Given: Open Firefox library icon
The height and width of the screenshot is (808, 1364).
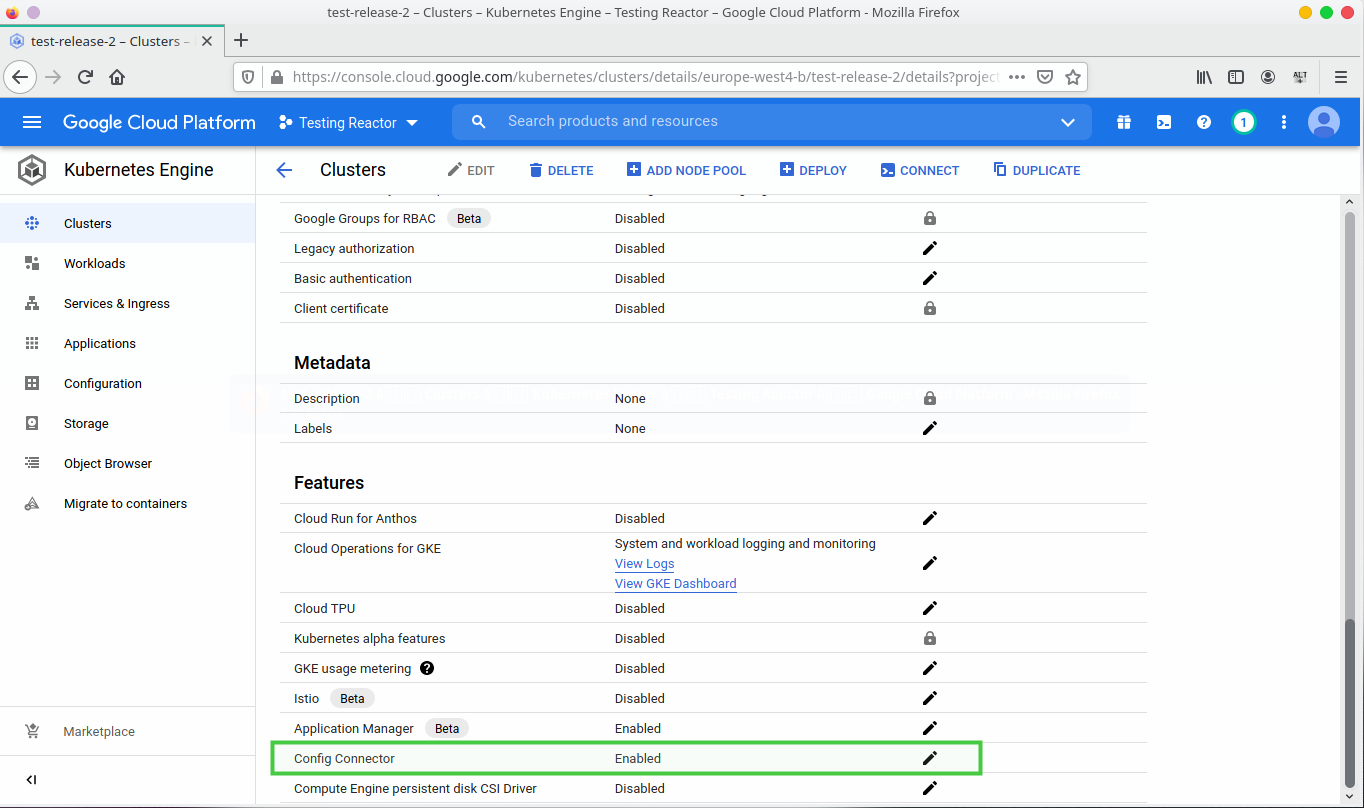Looking at the screenshot, I should tap(1204, 77).
